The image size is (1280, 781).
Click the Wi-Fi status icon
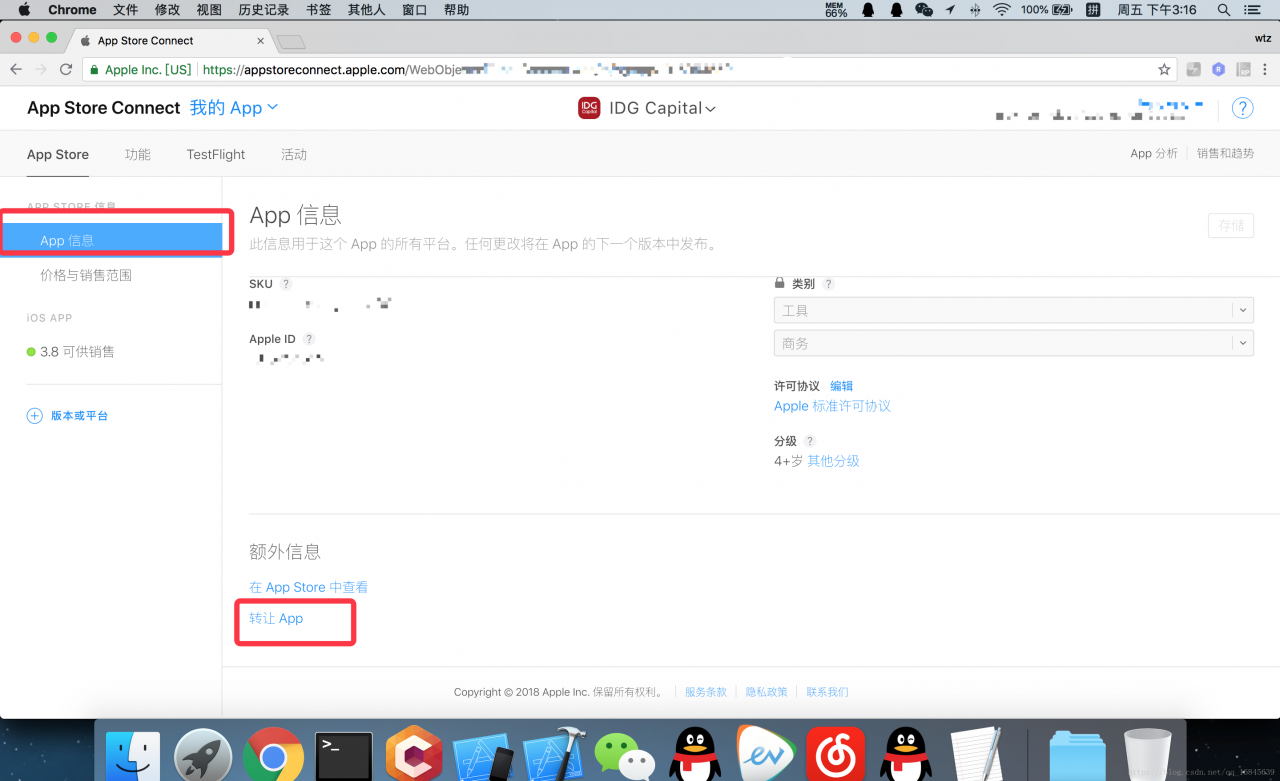click(1002, 10)
